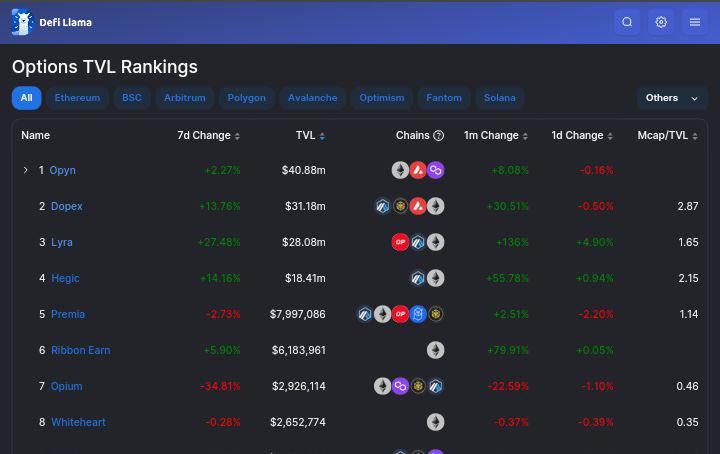
Task: Click Arbitrum chain icon in Dopex row
Action: 382,206
